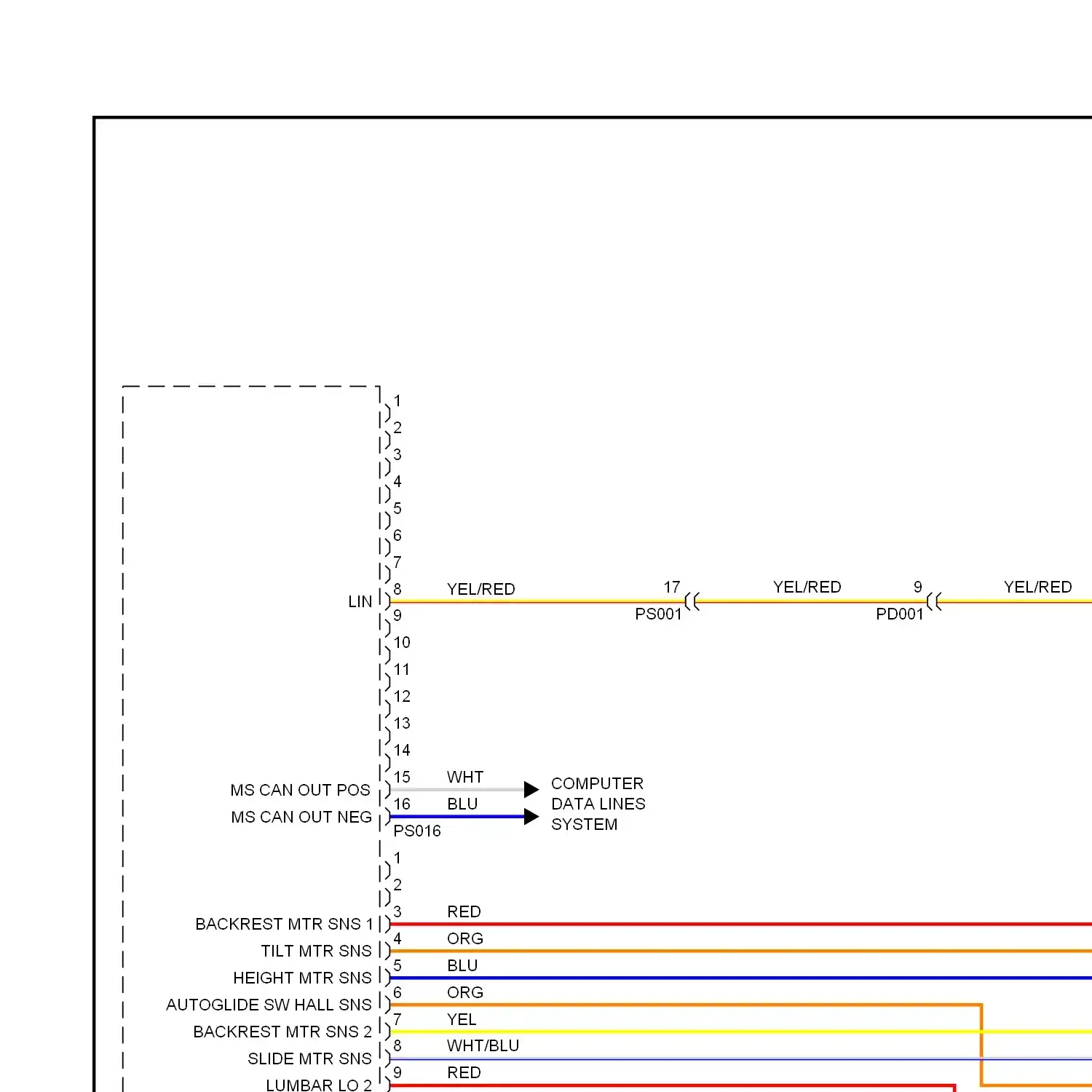Click the RED label on BACKREST MTR SNS 1 wire

pos(464,911)
